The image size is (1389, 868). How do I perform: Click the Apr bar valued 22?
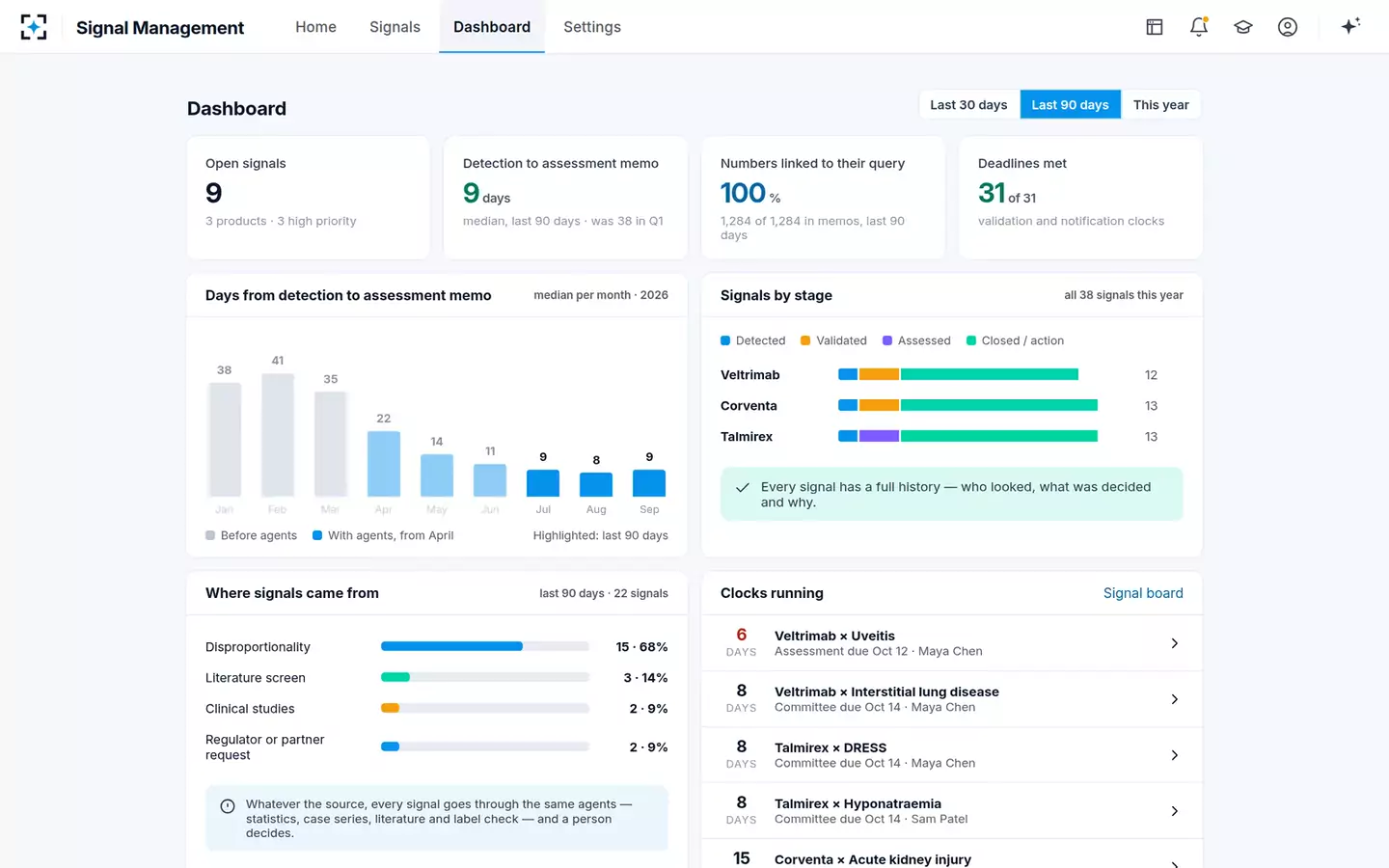384,464
